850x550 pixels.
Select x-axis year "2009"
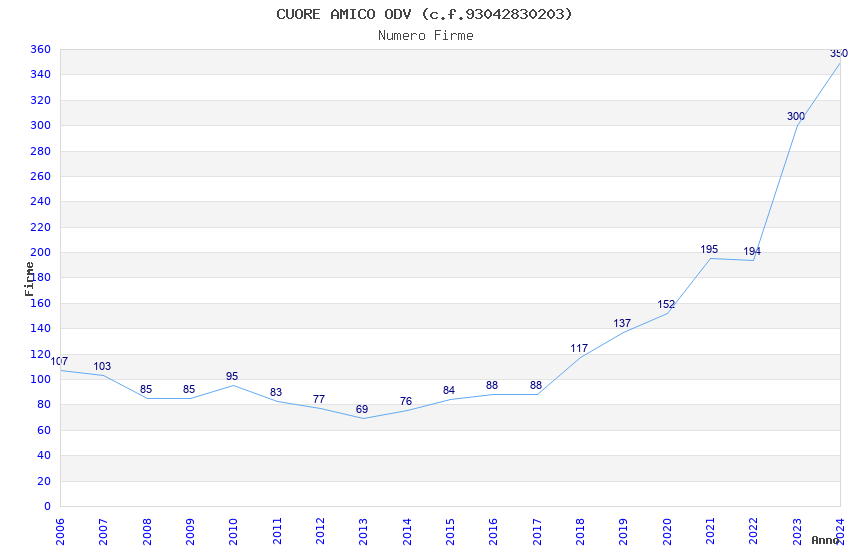click(x=190, y=532)
